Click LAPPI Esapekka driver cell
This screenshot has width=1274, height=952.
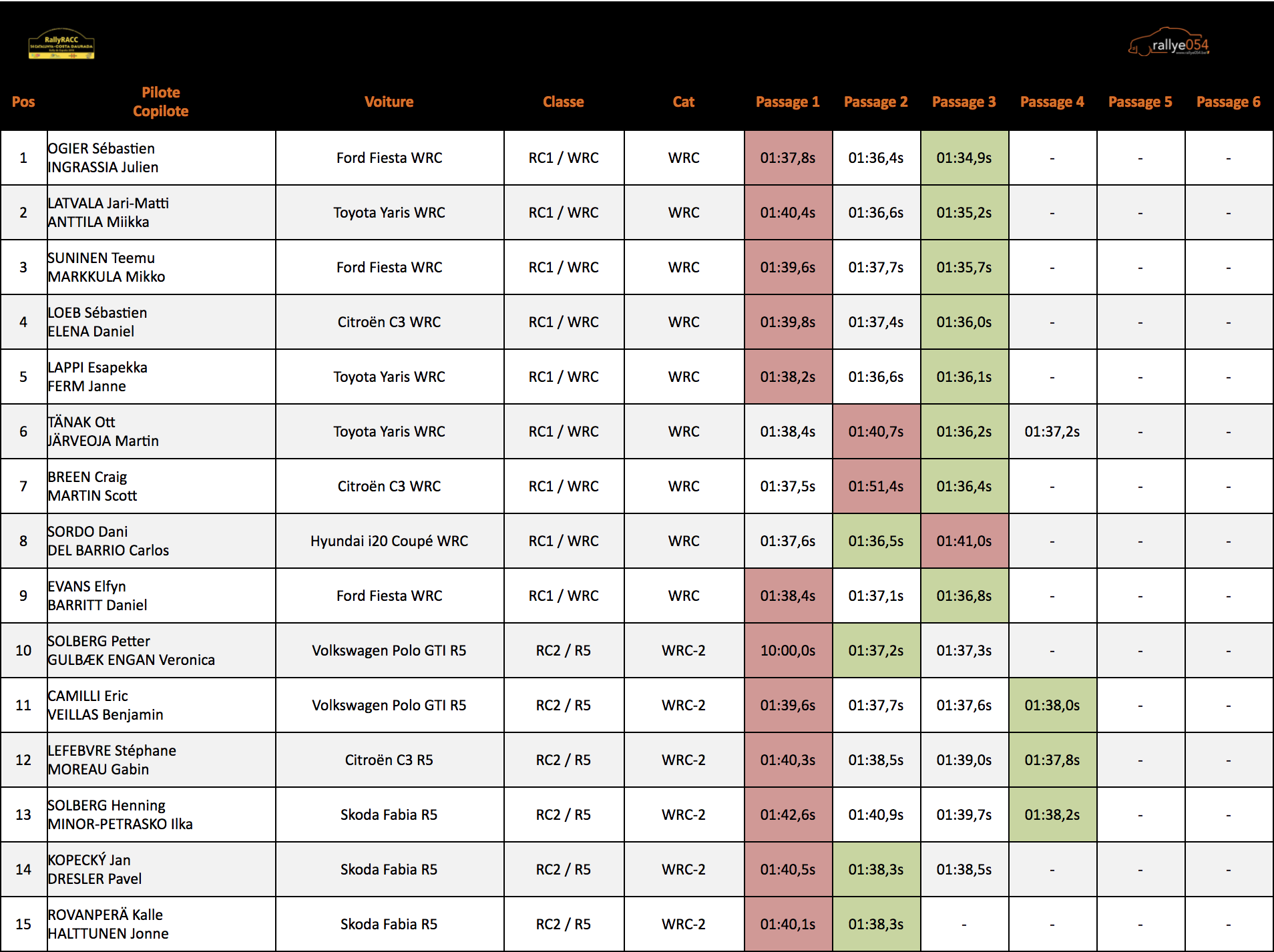click(161, 377)
